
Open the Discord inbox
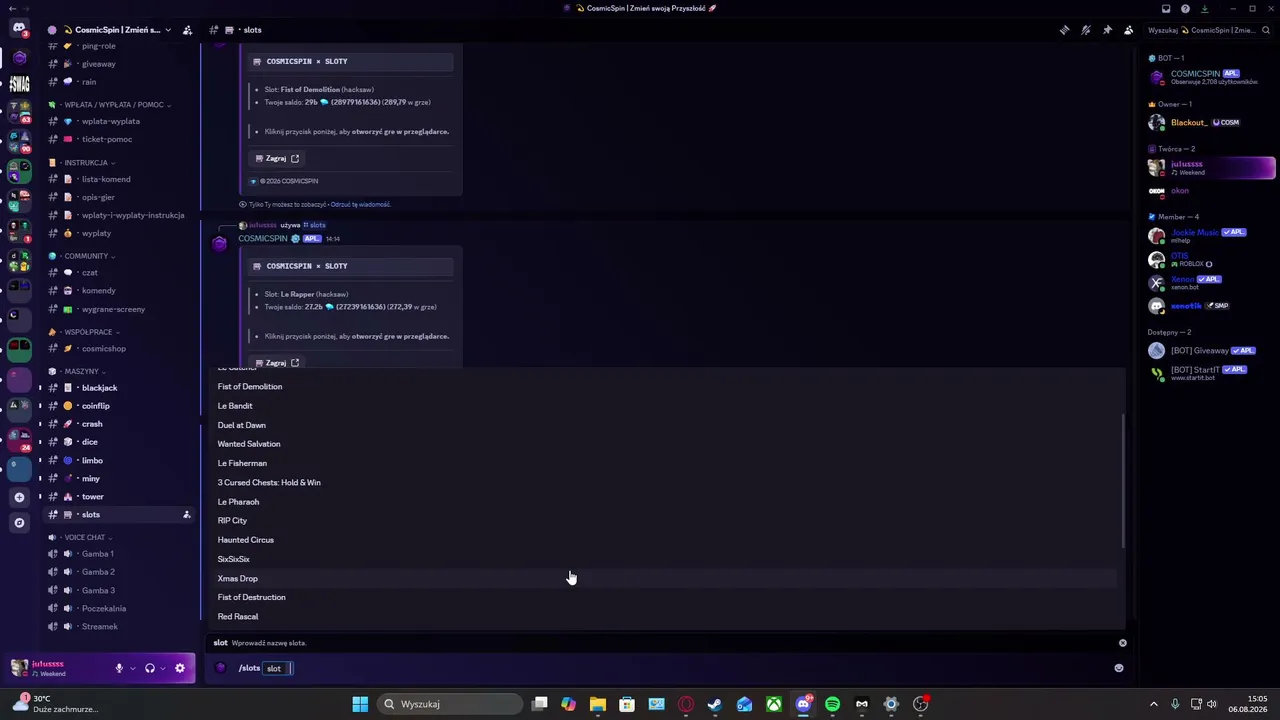(x=1166, y=9)
